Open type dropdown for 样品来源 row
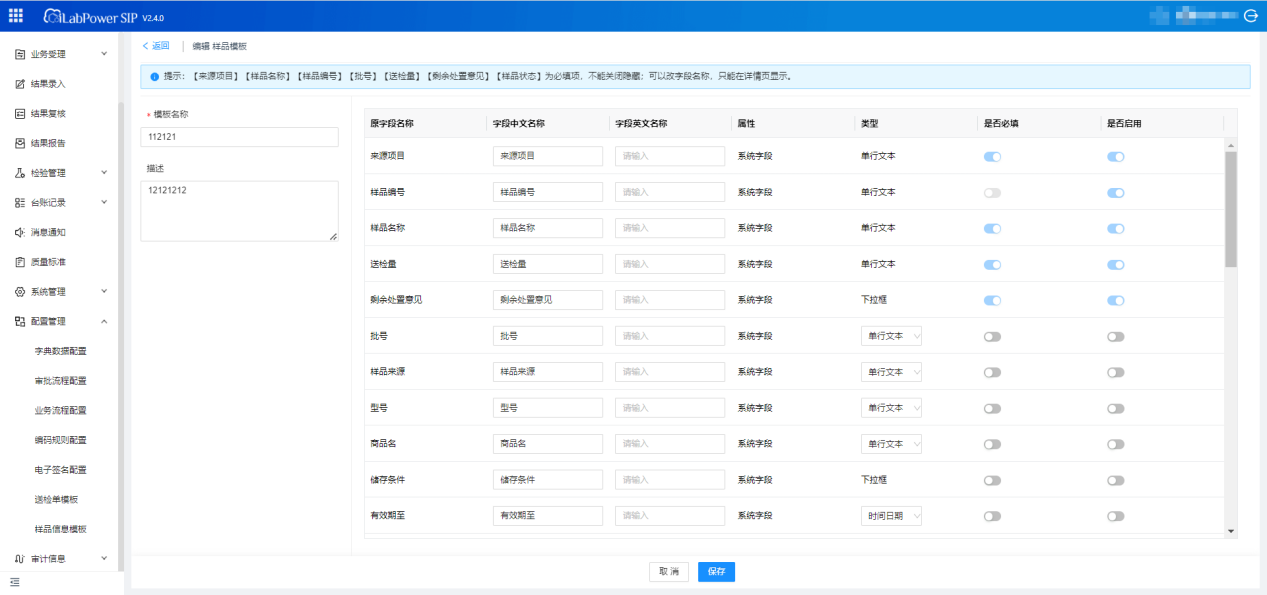Image resolution: width=1267 pixels, height=595 pixels. [x=891, y=372]
